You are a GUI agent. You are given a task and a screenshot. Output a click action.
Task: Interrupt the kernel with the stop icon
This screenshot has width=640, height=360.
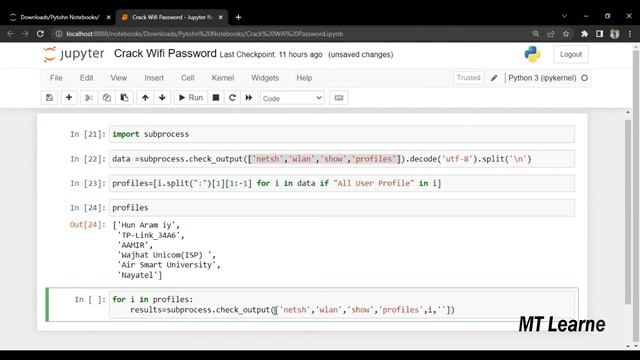pos(216,98)
